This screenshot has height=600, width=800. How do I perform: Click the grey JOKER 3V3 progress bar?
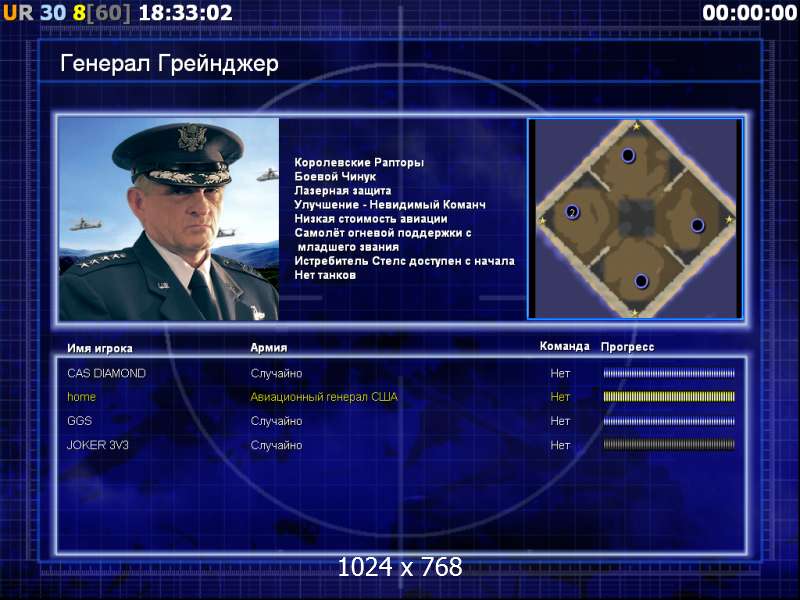click(x=669, y=445)
